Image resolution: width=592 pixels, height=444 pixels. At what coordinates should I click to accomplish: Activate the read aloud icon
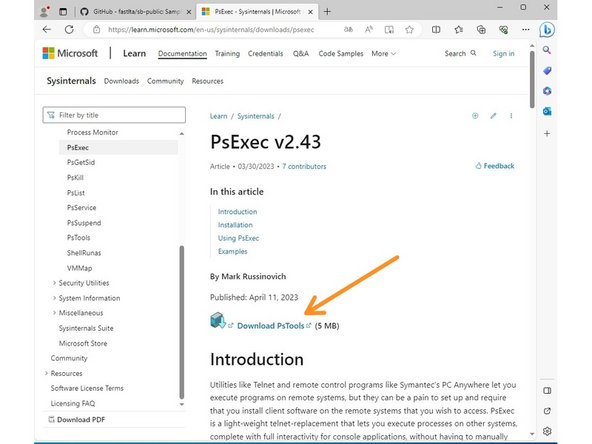pyautogui.click(x=369, y=29)
